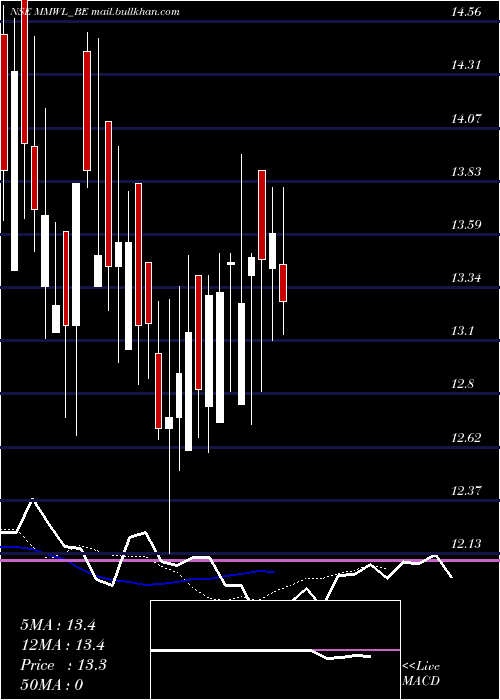This screenshot has height=700, width=500.
Task: Click the 12.8 price axis label
Action: click(x=463, y=384)
